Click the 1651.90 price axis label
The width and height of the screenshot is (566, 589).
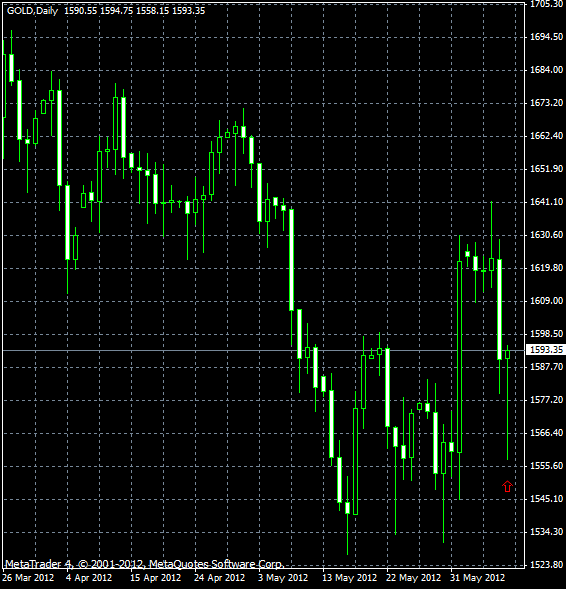[546, 169]
